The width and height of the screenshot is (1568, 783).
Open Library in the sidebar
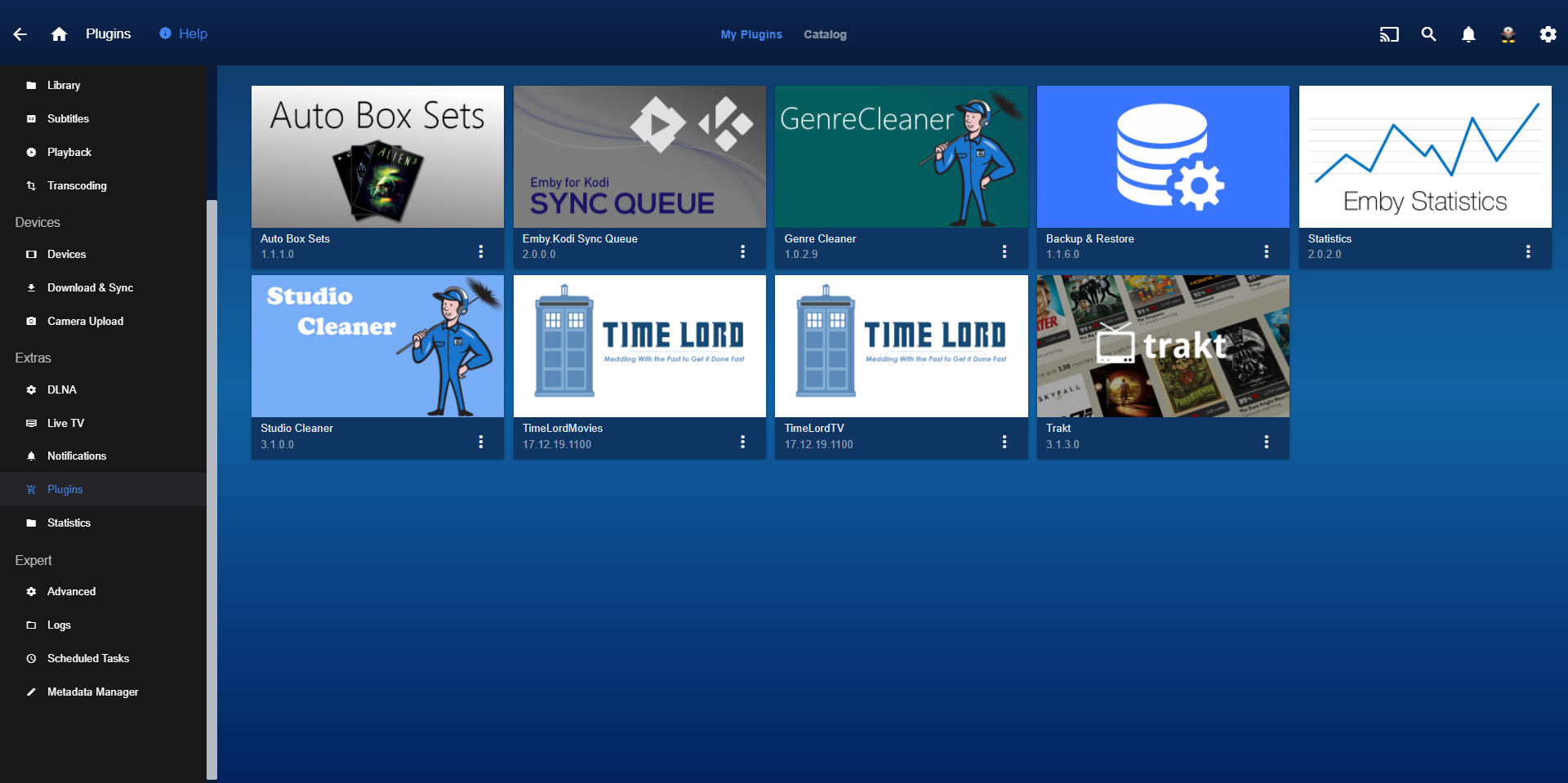pos(103,85)
